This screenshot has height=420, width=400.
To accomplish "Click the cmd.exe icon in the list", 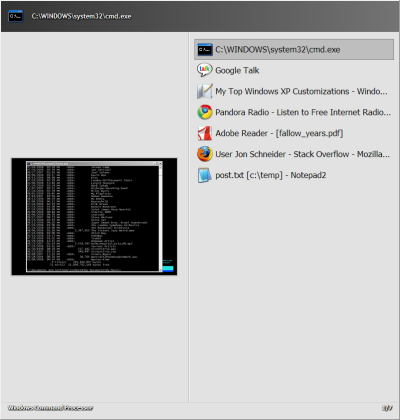I will (x=204, y=50).
